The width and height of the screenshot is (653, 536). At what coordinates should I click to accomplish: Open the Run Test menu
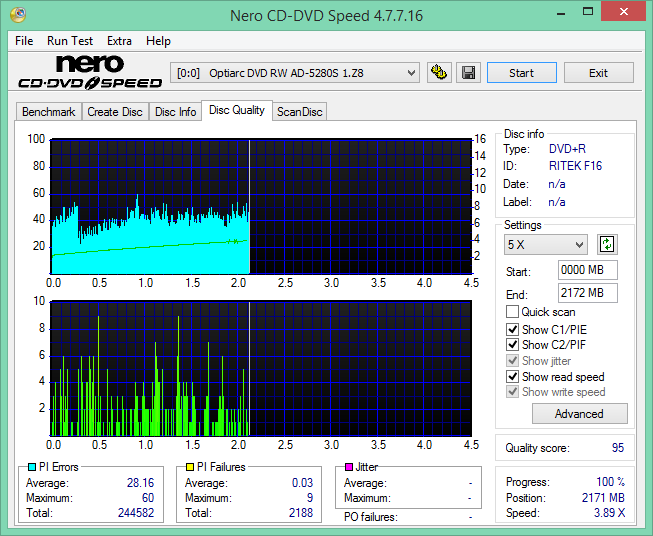(70, 41)
